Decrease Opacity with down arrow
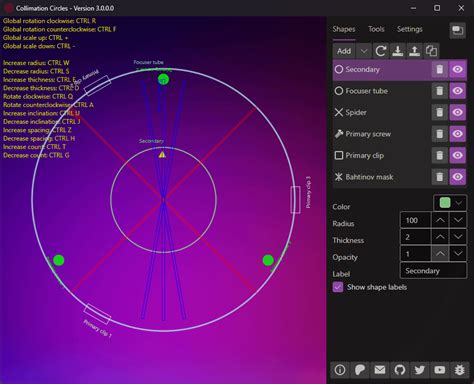474x384 pixels. pyautogui.click(x=458, y=254)
